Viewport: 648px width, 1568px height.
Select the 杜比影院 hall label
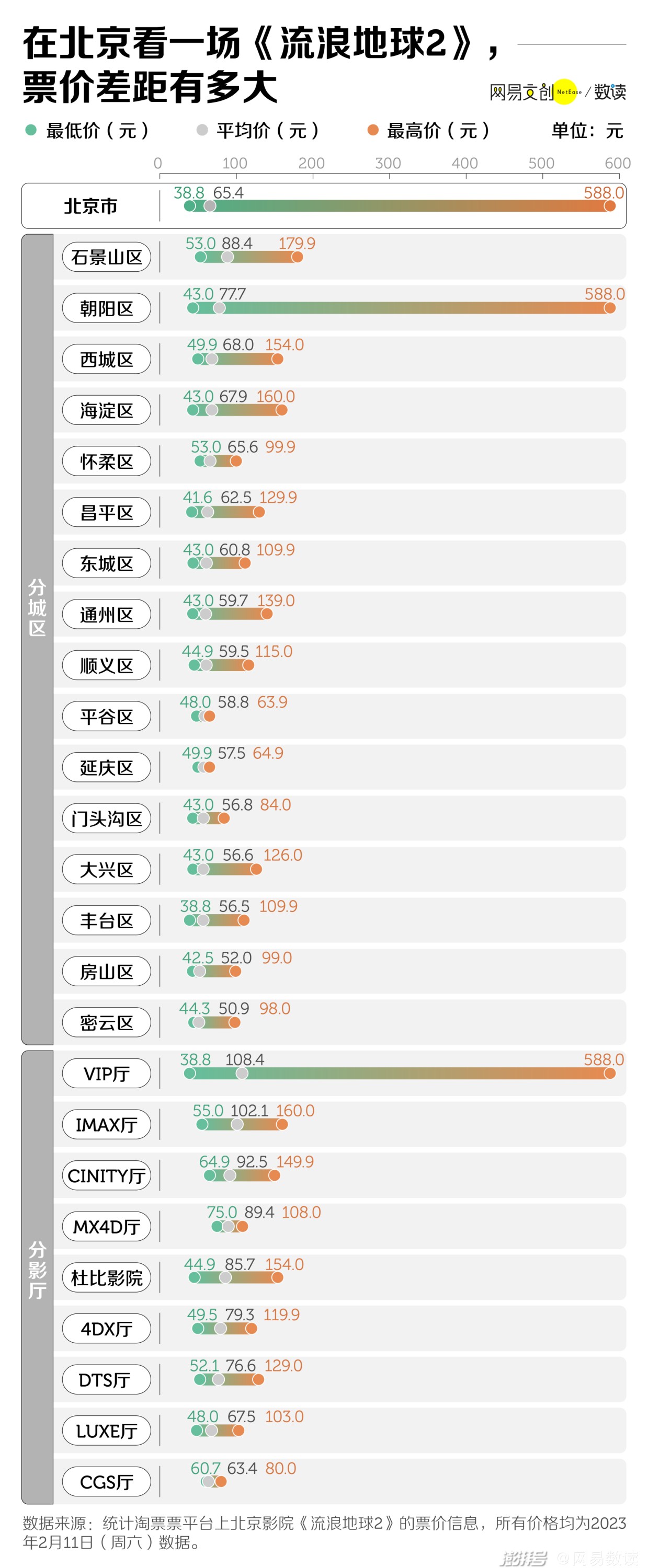(107, 1277)
